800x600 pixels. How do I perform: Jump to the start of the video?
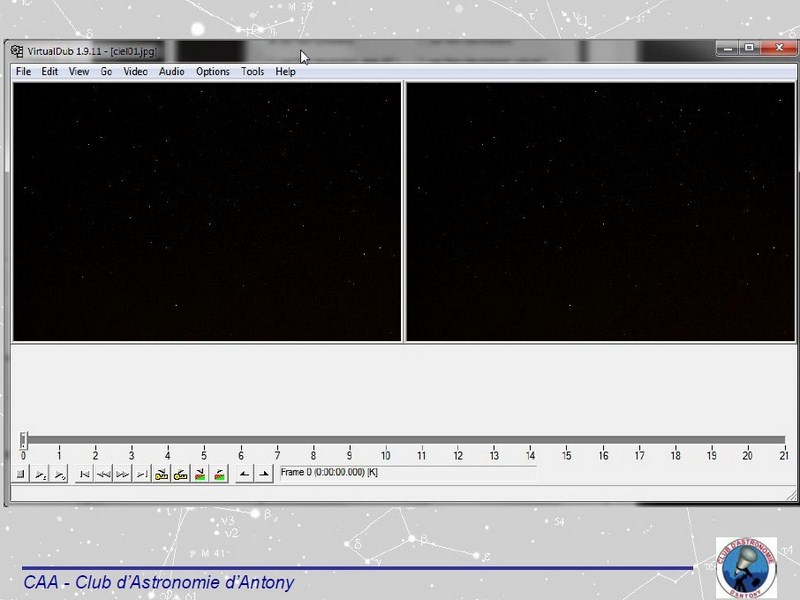click(x=85, y=474)
